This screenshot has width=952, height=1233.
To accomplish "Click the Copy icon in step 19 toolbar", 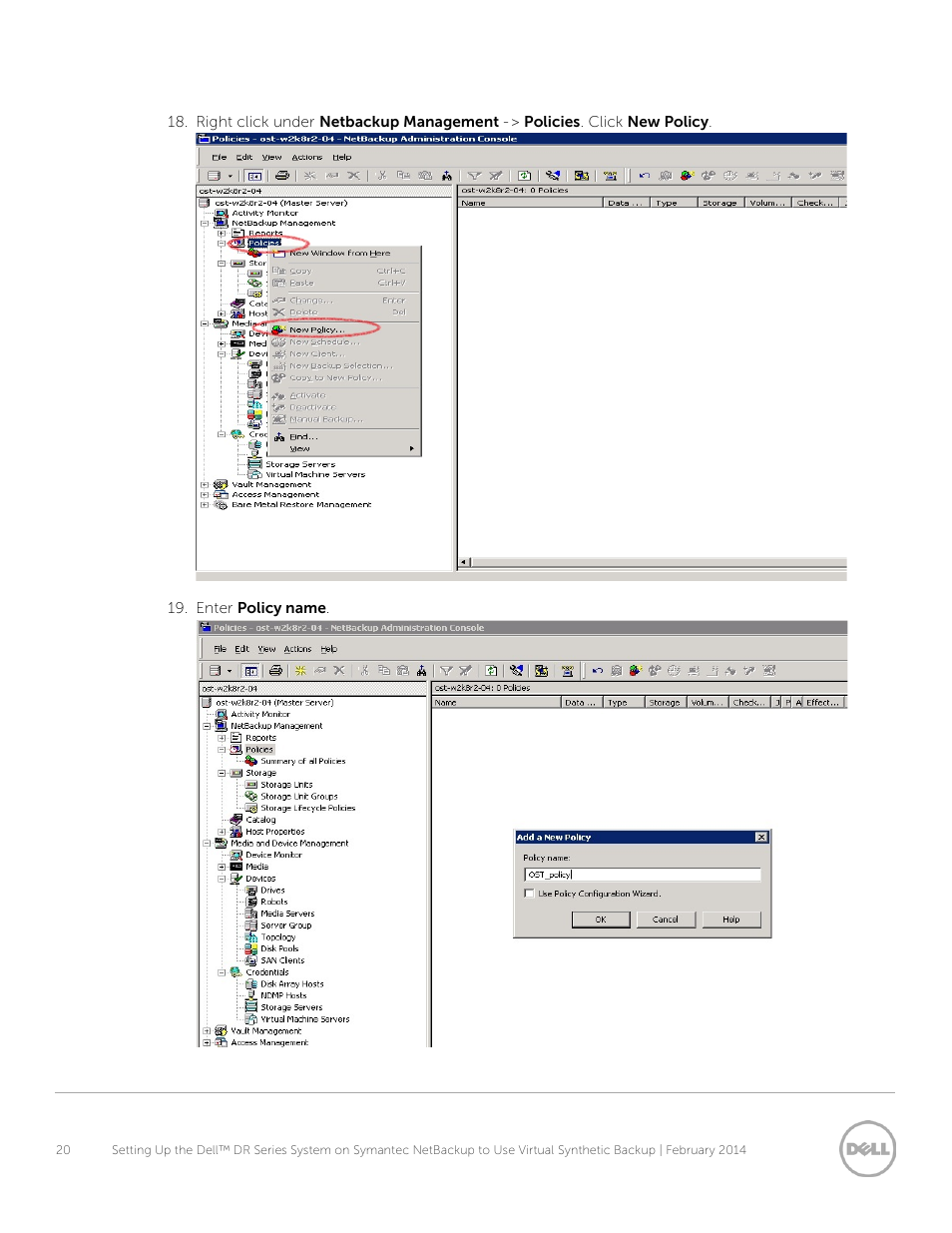I will (384, 671).
